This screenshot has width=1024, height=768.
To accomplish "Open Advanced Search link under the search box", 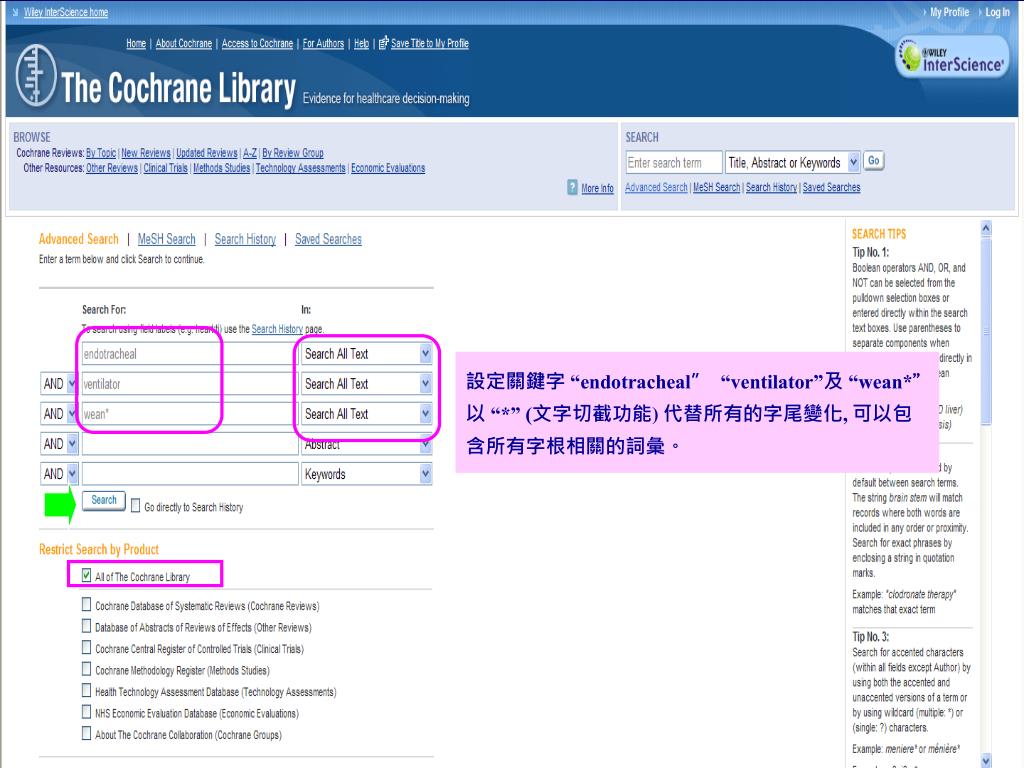I will (656, 187).
